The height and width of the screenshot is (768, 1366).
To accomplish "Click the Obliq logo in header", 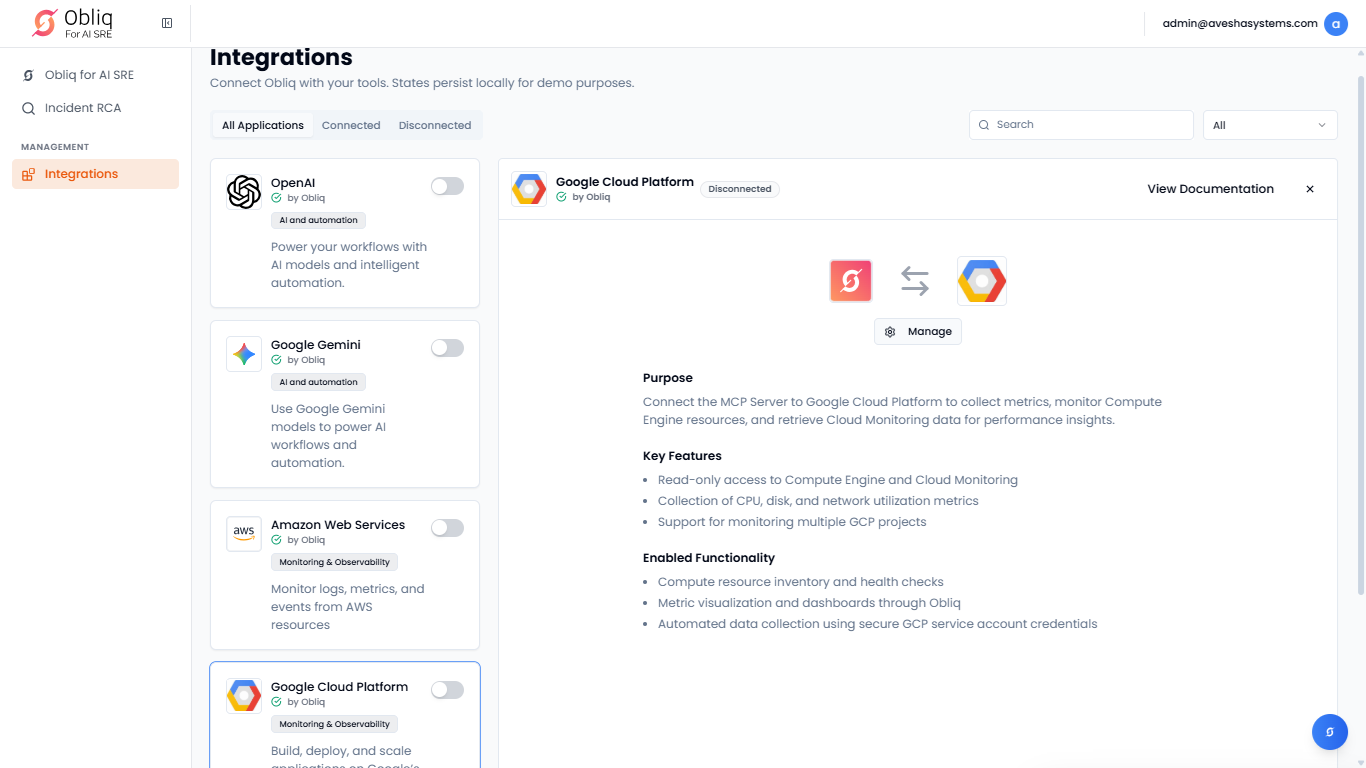I will tap(73, 23).
